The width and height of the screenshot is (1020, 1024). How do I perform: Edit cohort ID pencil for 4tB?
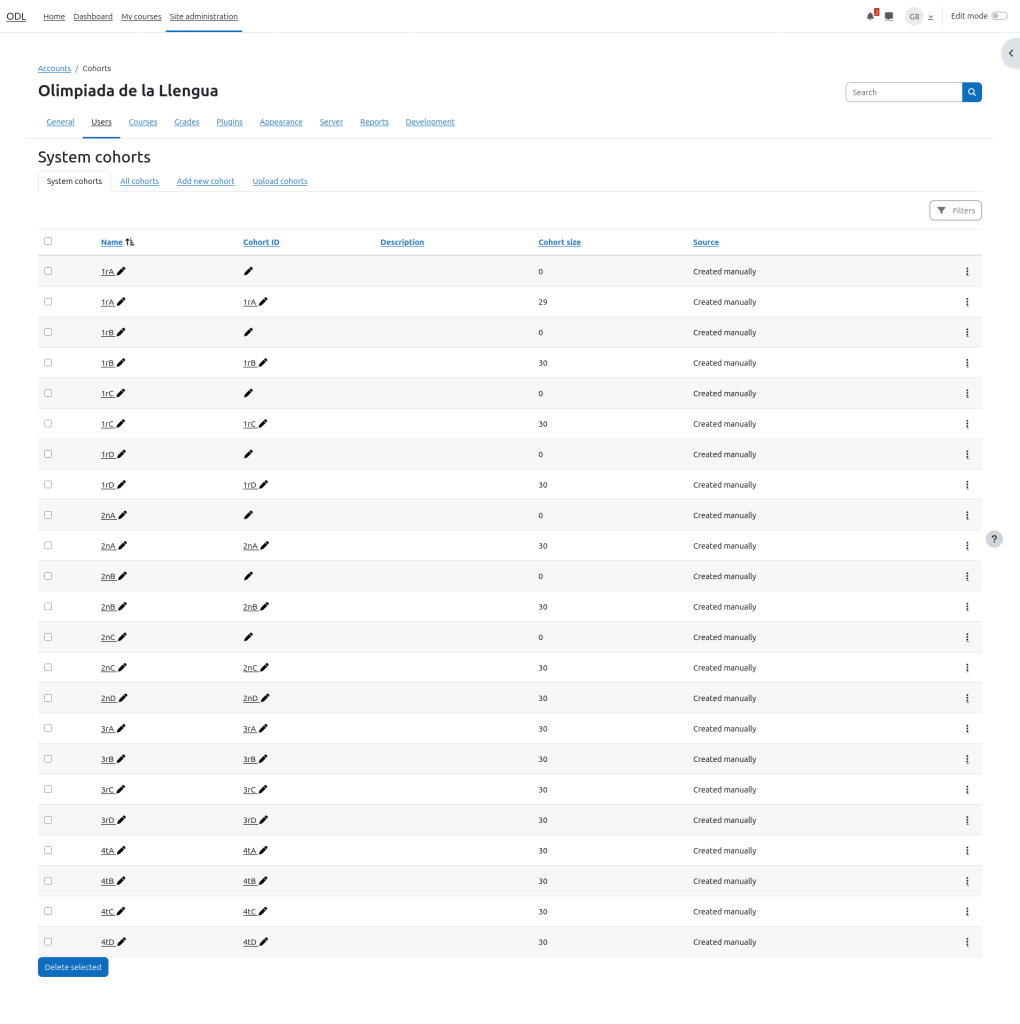(264, 881)
